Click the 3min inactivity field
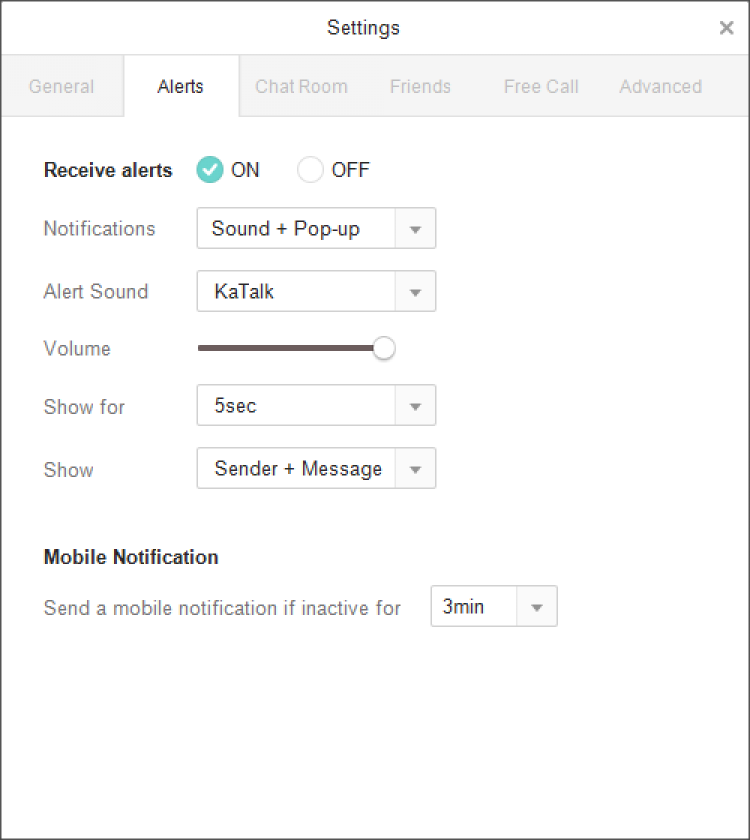Image resolution: width=750 pixels, height=840 pixels. (474, 607)
